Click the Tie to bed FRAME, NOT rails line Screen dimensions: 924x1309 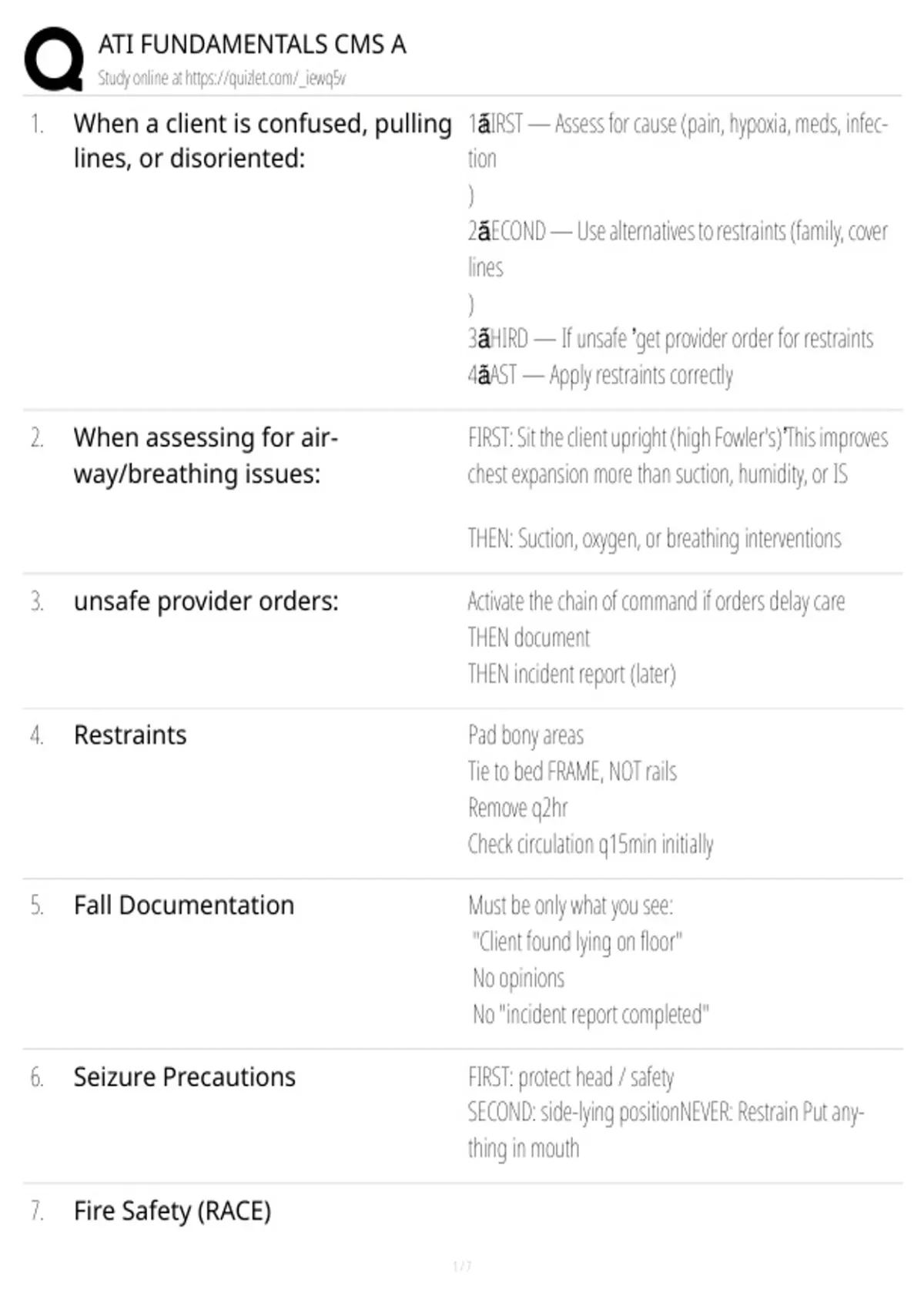tap(572, 772)
